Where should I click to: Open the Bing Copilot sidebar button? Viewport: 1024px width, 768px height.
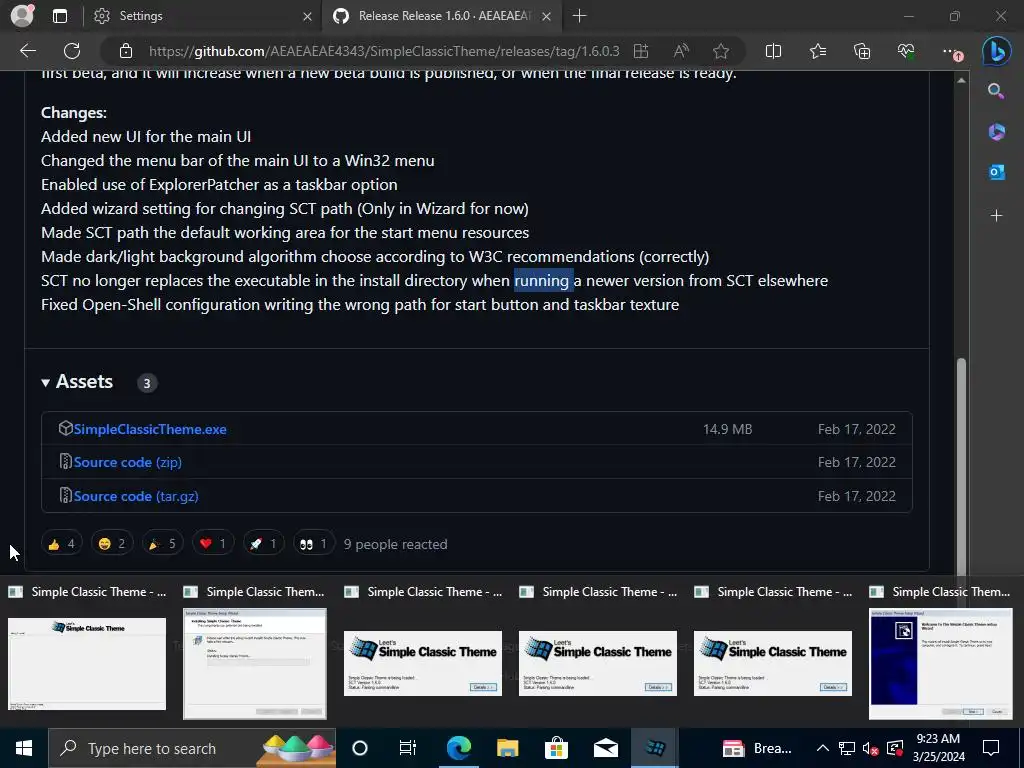pyautogui.click(x=997, y=51)
